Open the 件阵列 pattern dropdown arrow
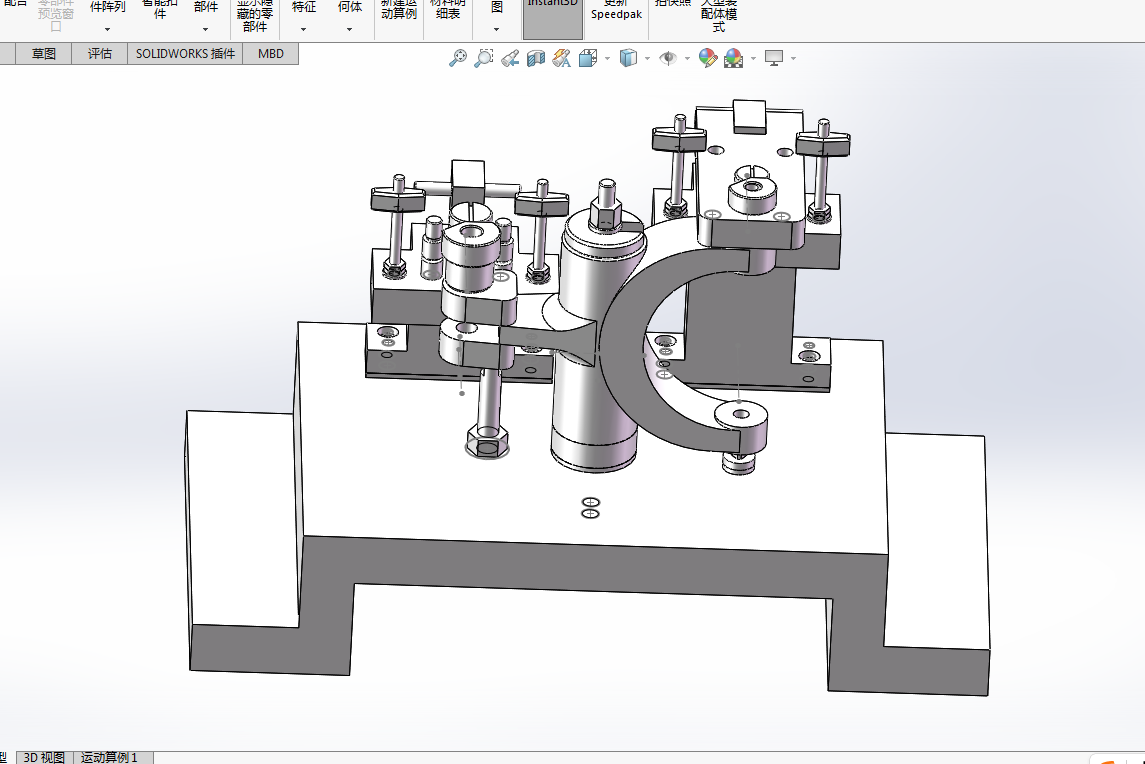 pyautogui.click(x=107, y=29)
